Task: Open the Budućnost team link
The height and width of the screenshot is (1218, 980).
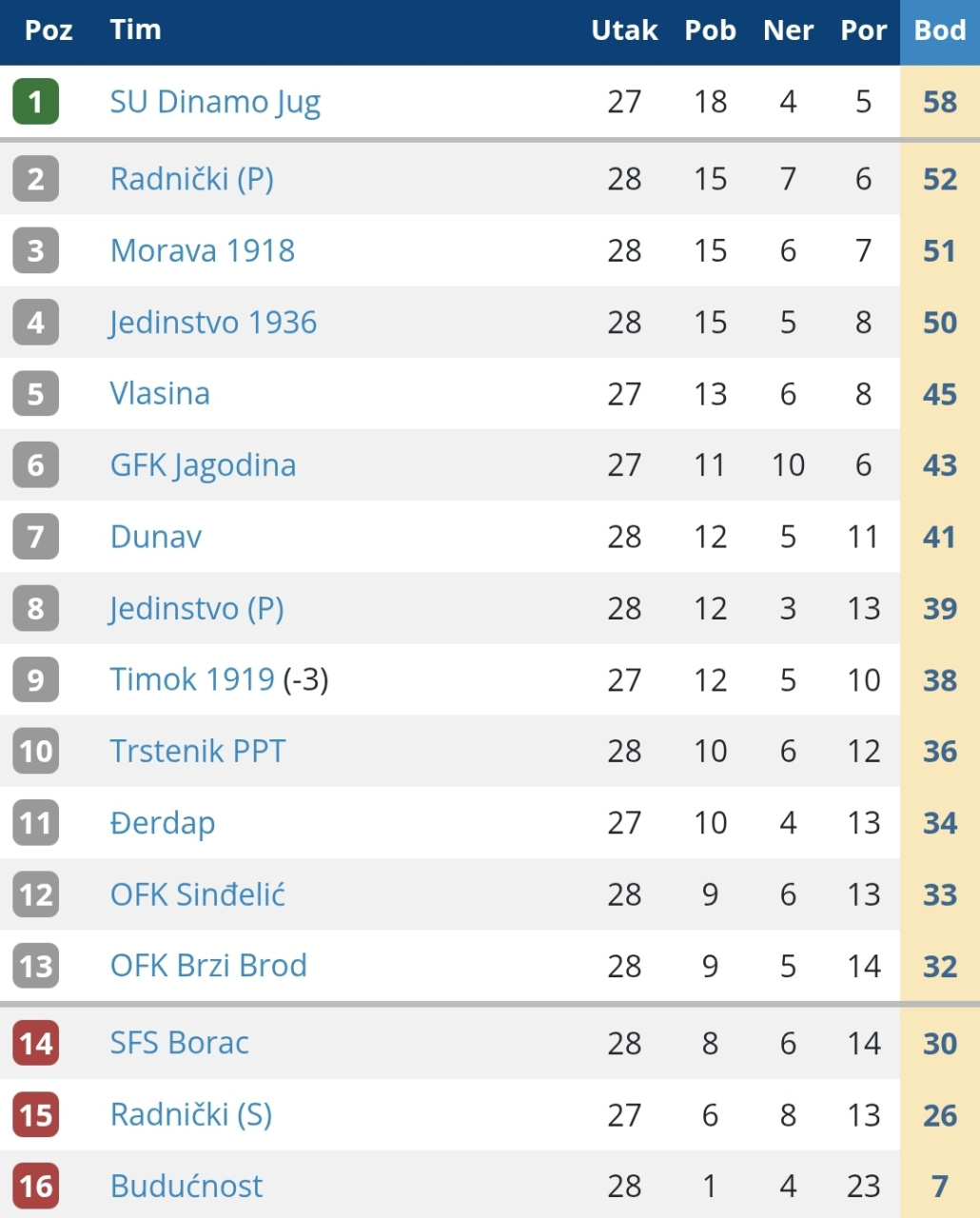Action: point(186,1187)
